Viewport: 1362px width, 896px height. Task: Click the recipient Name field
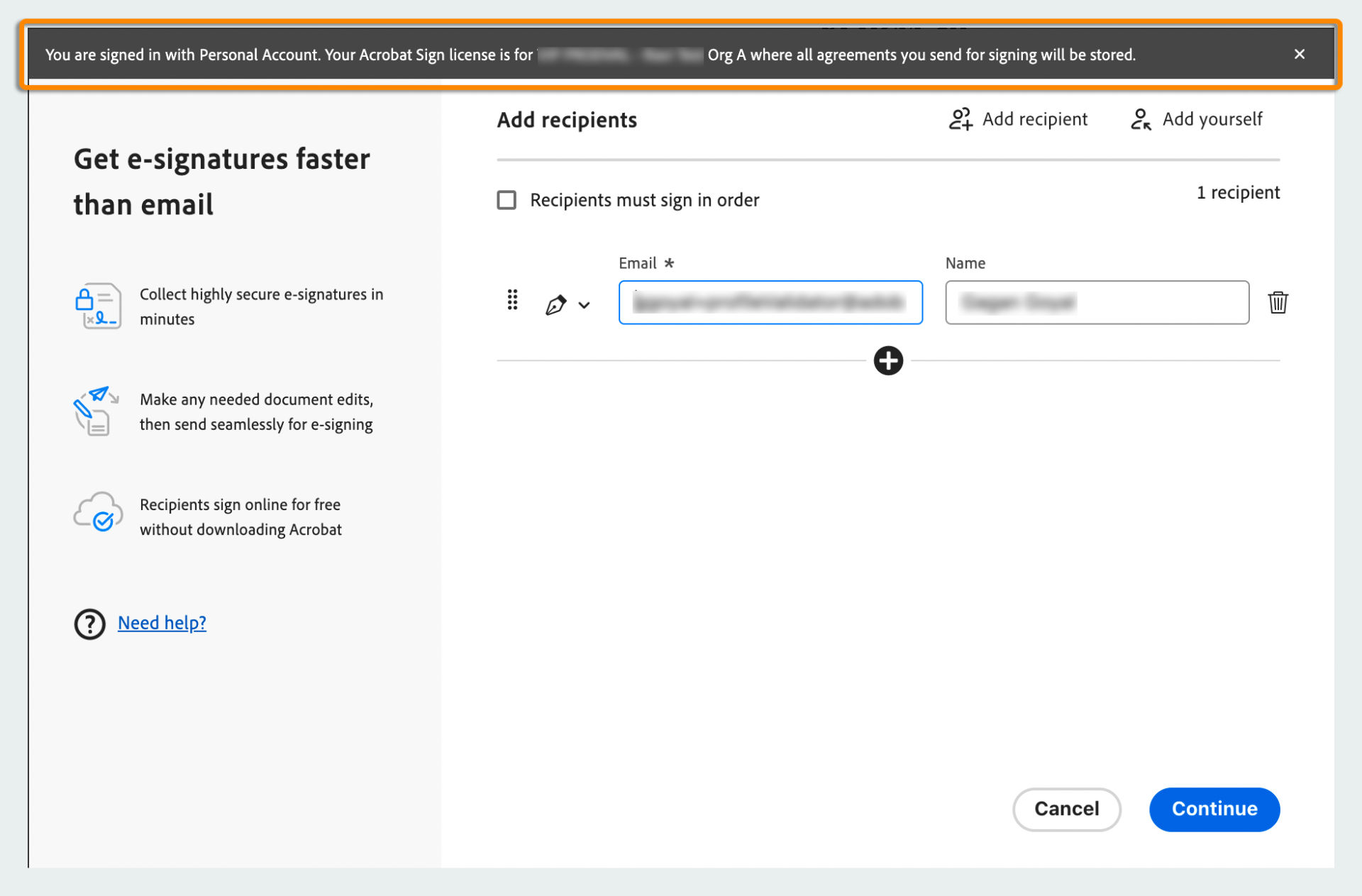1097,303
